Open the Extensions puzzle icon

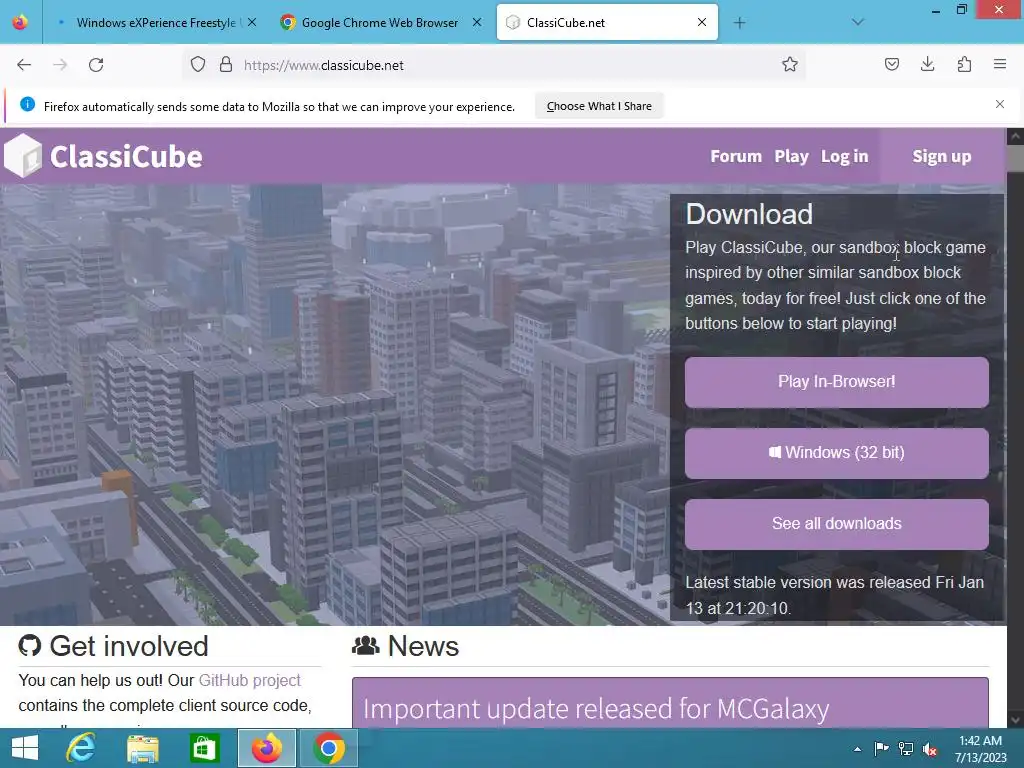coord(964,65)
